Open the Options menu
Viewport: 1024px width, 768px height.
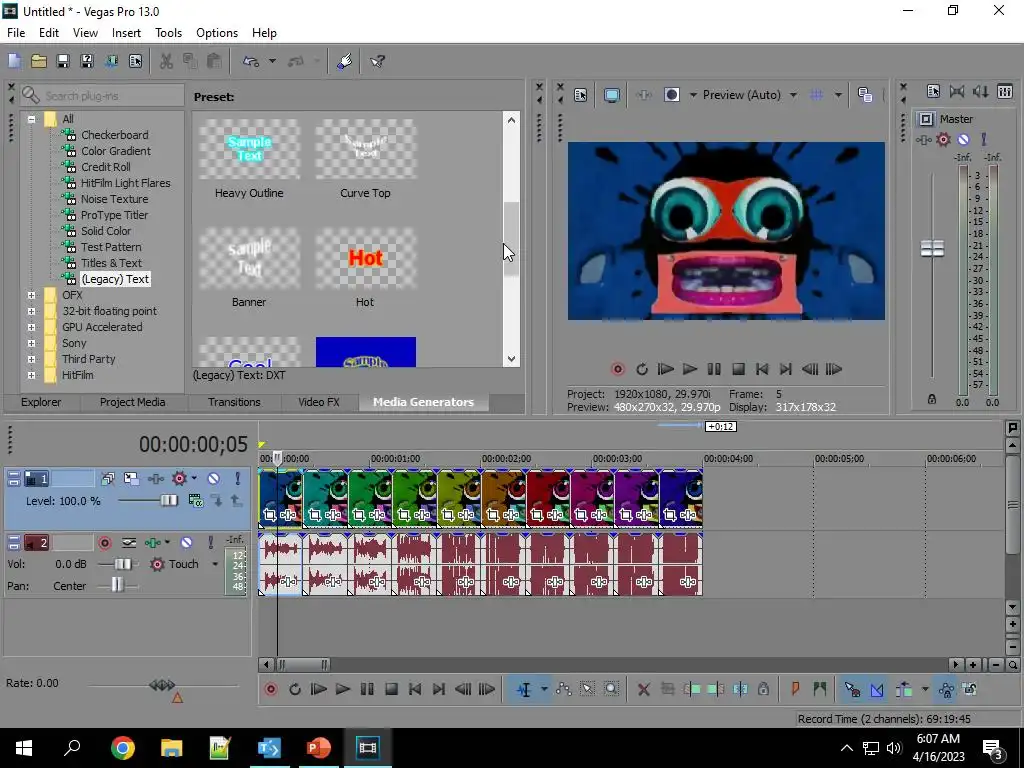[217, 33]
